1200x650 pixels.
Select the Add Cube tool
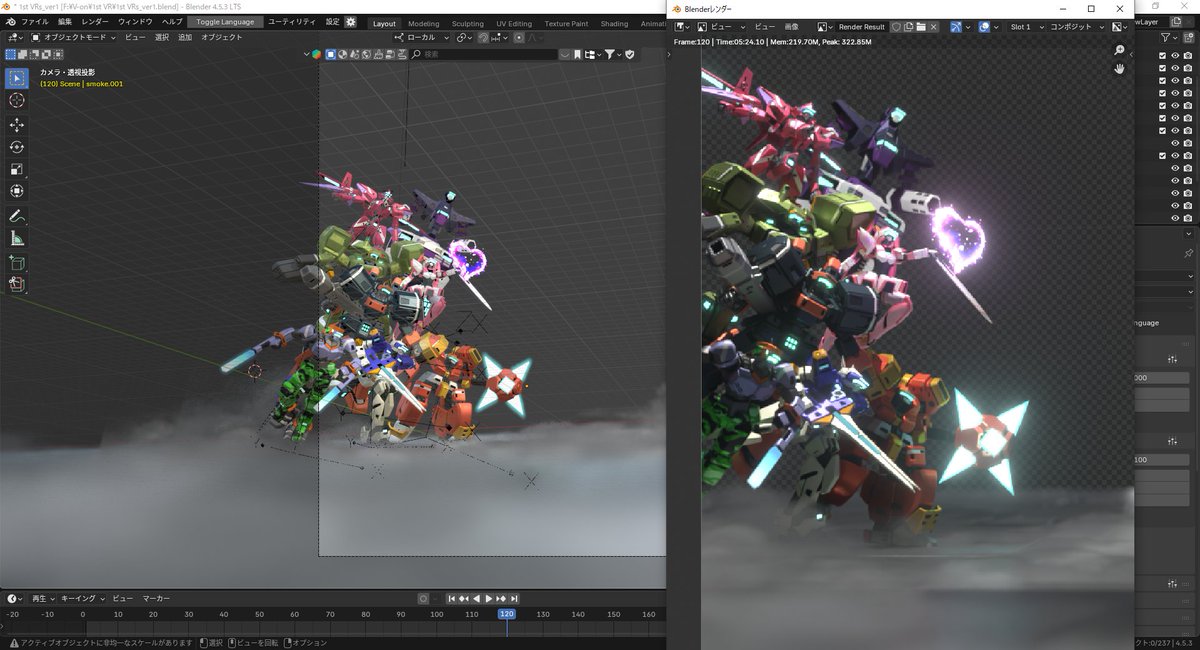[16, 263]
